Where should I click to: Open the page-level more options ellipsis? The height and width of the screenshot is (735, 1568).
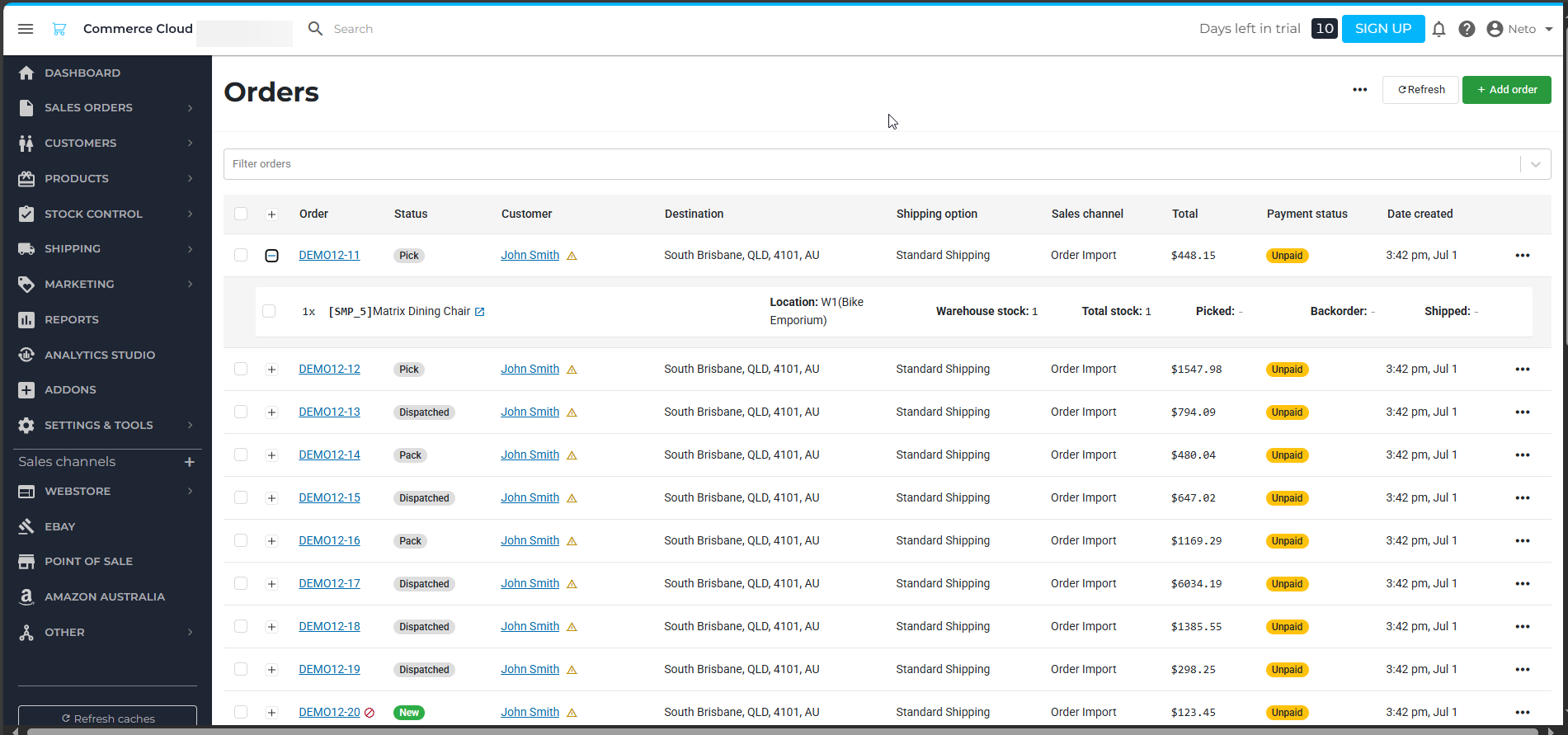1359,90
